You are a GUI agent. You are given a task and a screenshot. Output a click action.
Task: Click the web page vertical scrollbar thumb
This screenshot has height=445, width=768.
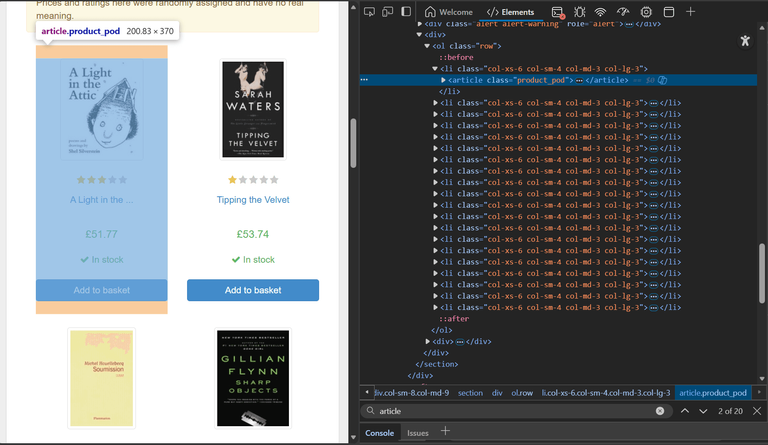353,143
